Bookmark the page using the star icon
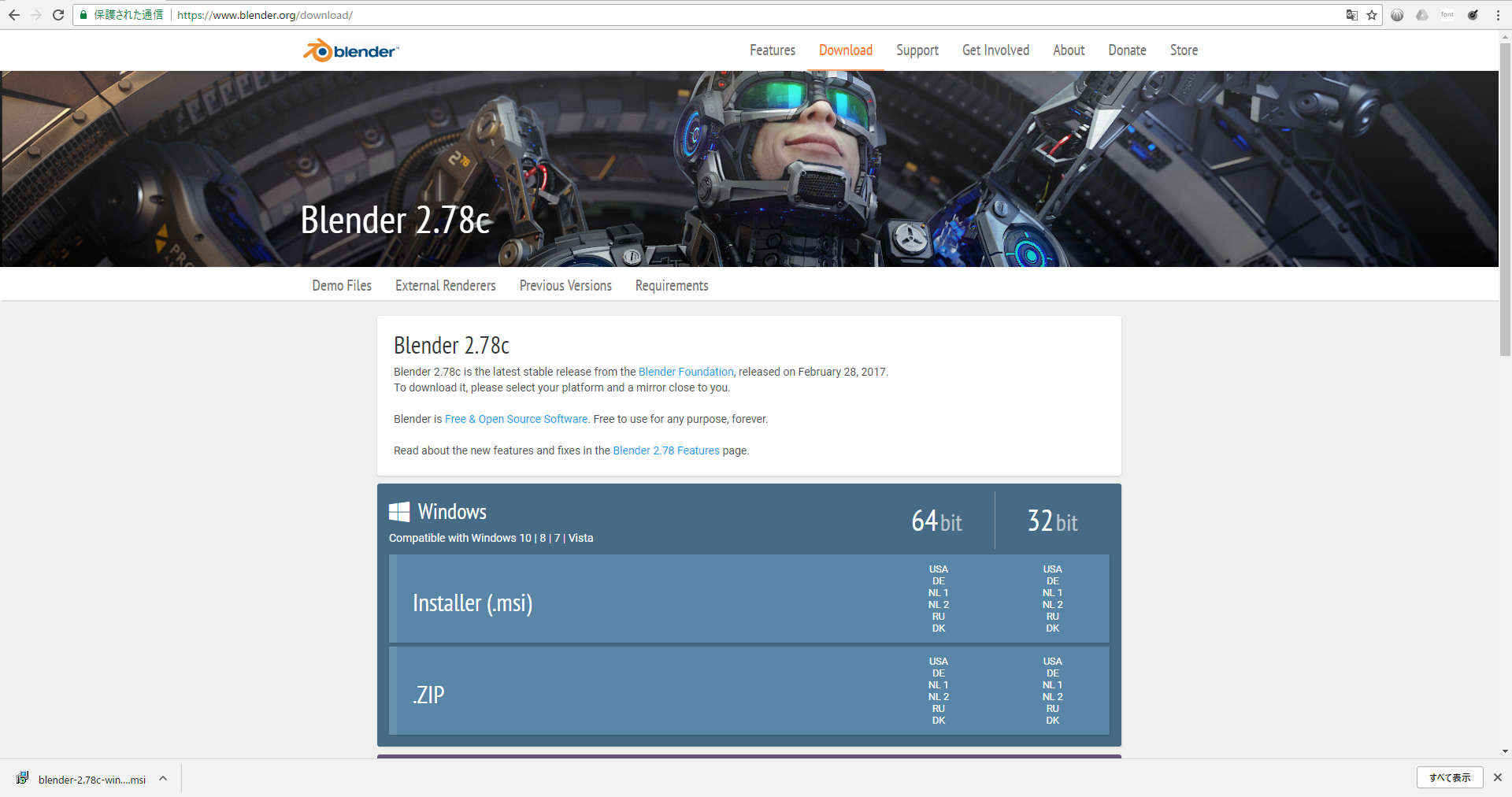Screen dimensions: 1512x797 pos(1372,15)
